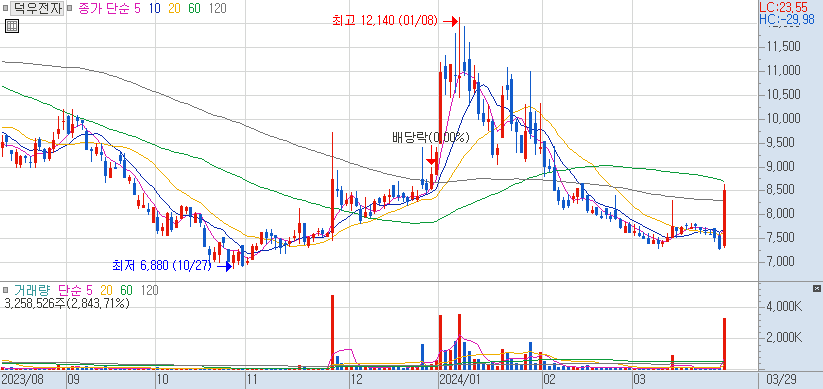
Task: Click small square marker before 덕우전자 label
Action: pyautogui.click(x=5, y=8)
